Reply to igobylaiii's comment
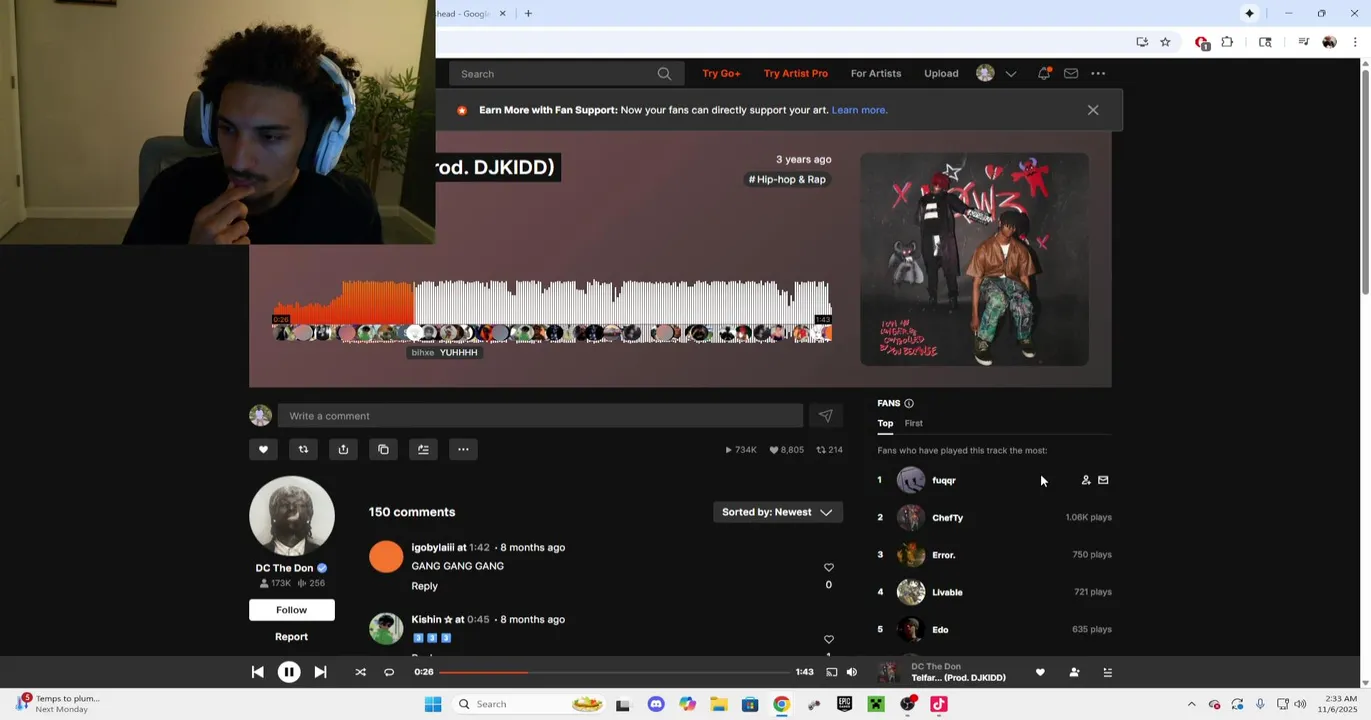This screenshot has height=720, width=1371. [x=424, y=586]
